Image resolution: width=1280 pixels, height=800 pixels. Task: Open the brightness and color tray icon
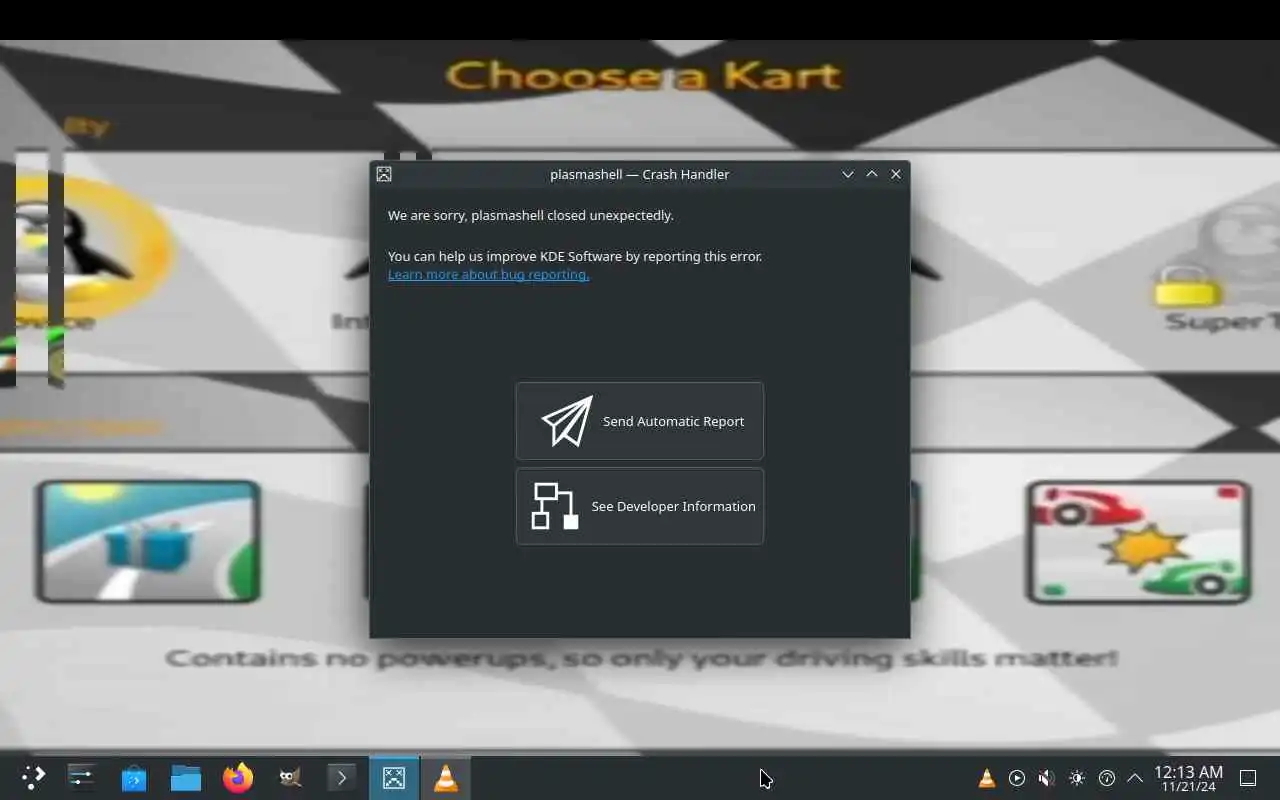pyautogui.click(x=1076, y=778)
